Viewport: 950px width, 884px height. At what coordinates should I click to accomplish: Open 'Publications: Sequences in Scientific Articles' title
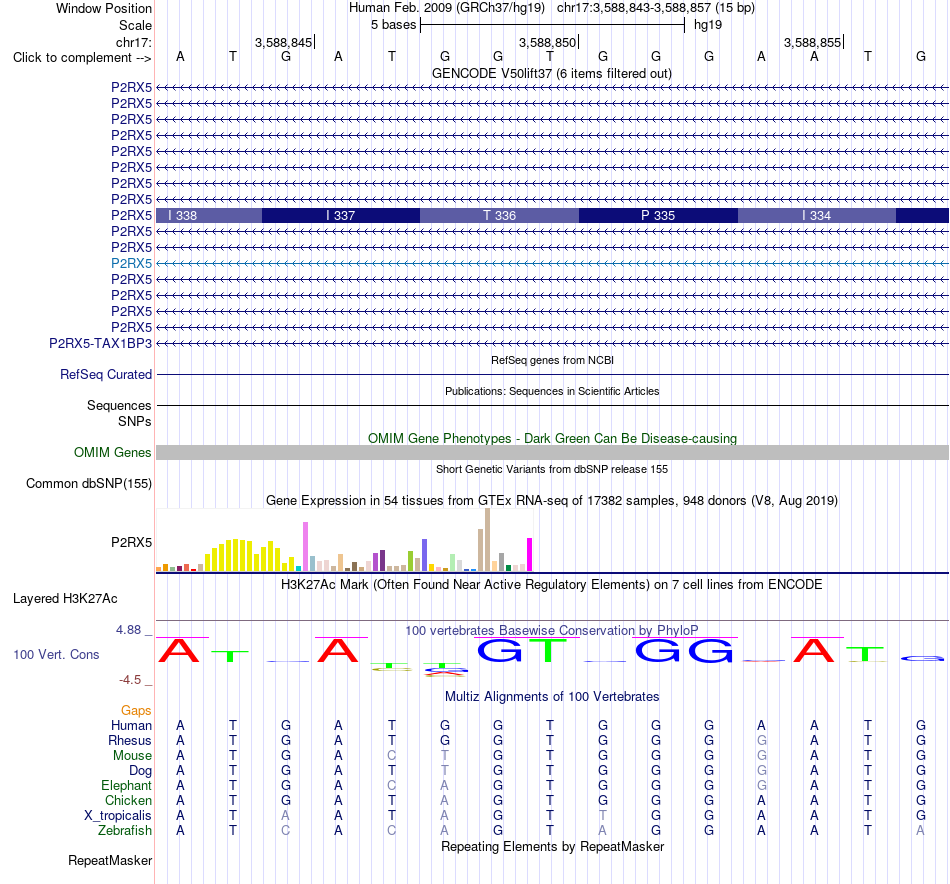(x=552, y=391)
